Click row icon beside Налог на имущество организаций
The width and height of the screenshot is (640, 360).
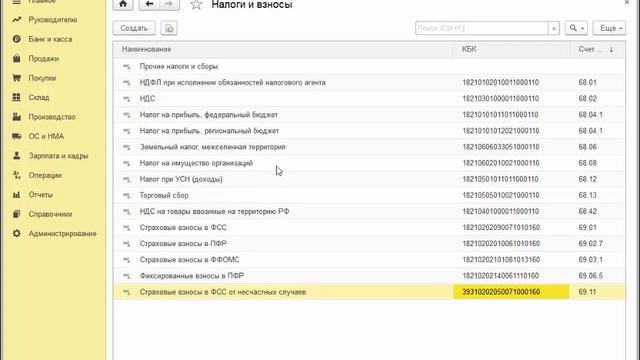click(x=127, y=163)
